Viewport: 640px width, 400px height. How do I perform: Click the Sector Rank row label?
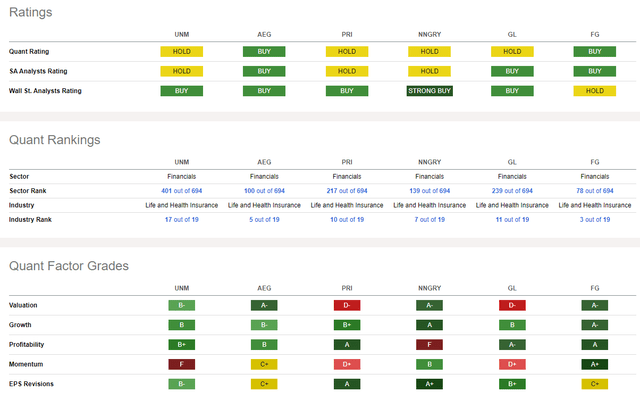(28, 191)
